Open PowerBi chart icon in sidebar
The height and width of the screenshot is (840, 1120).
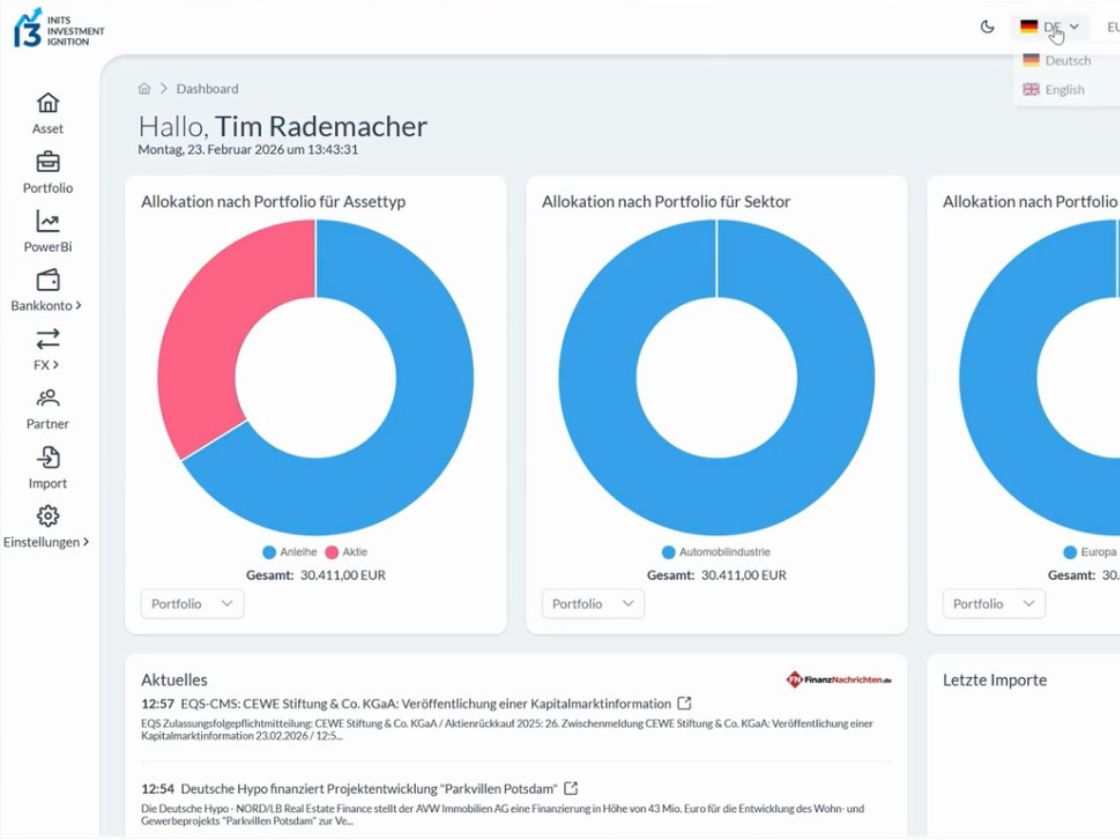48,221
